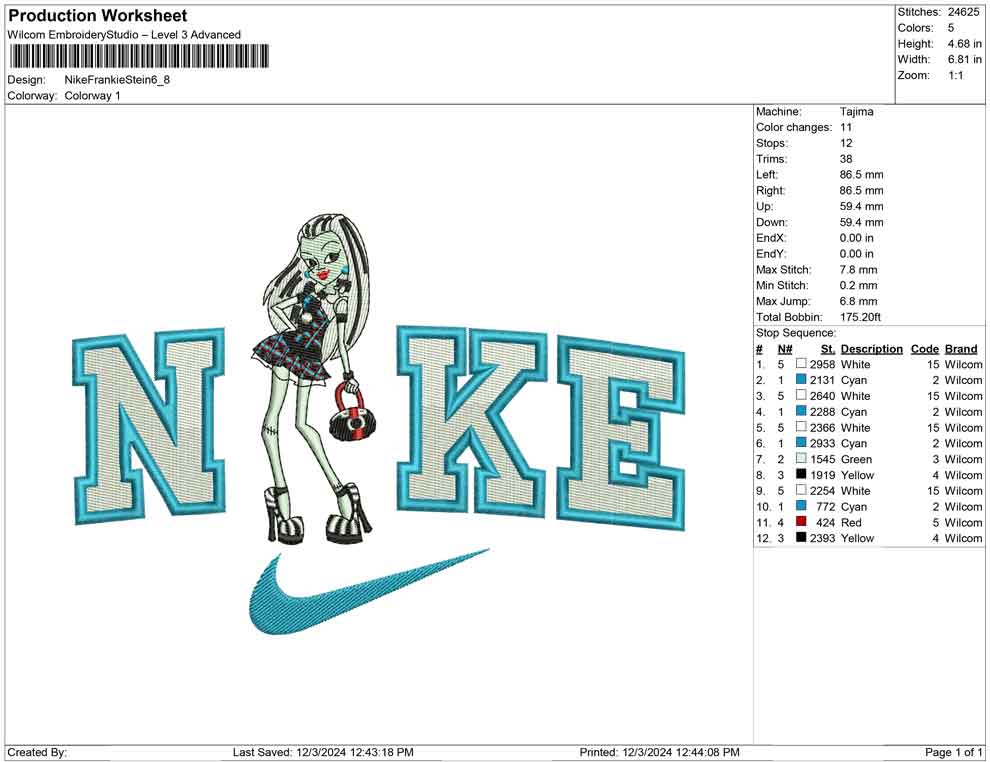Click the Page 1 of 1 footer text

(953, 752)
